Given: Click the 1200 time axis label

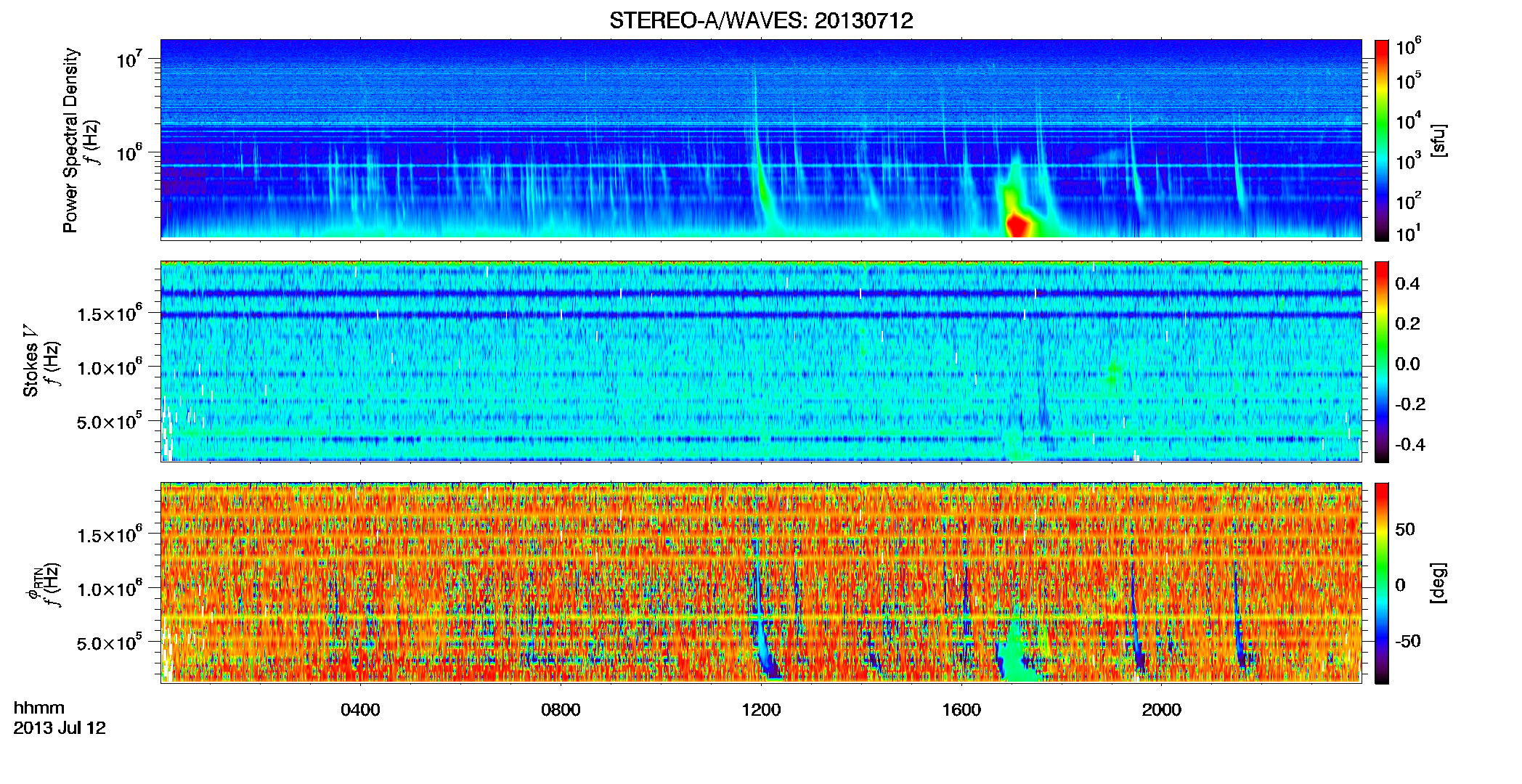Looking at the screenshot, I should (761, 710).
